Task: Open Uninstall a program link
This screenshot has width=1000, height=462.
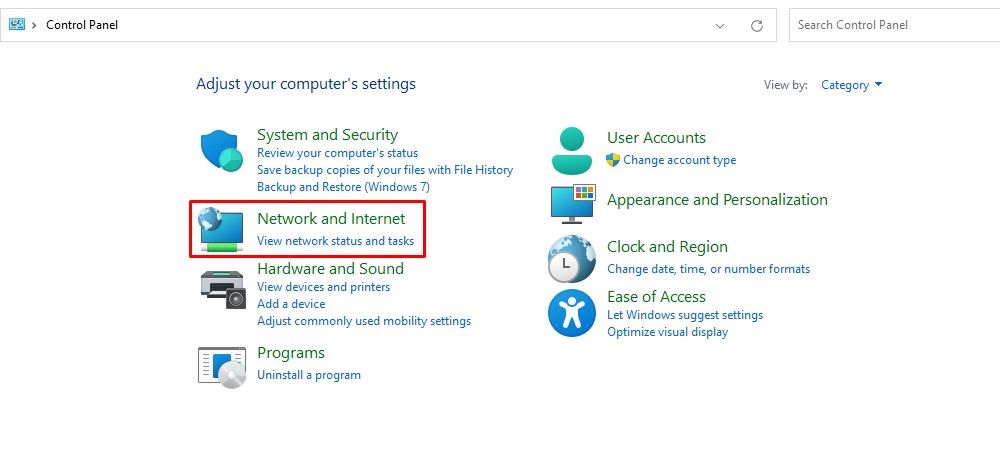Action: 309,375
